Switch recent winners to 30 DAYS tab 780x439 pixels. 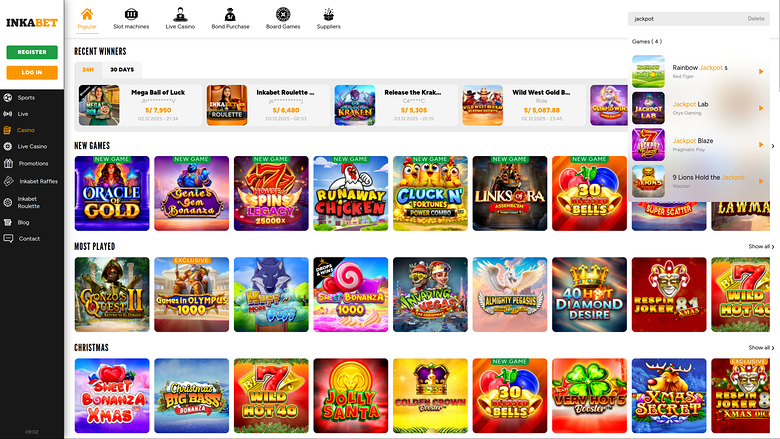122,70
